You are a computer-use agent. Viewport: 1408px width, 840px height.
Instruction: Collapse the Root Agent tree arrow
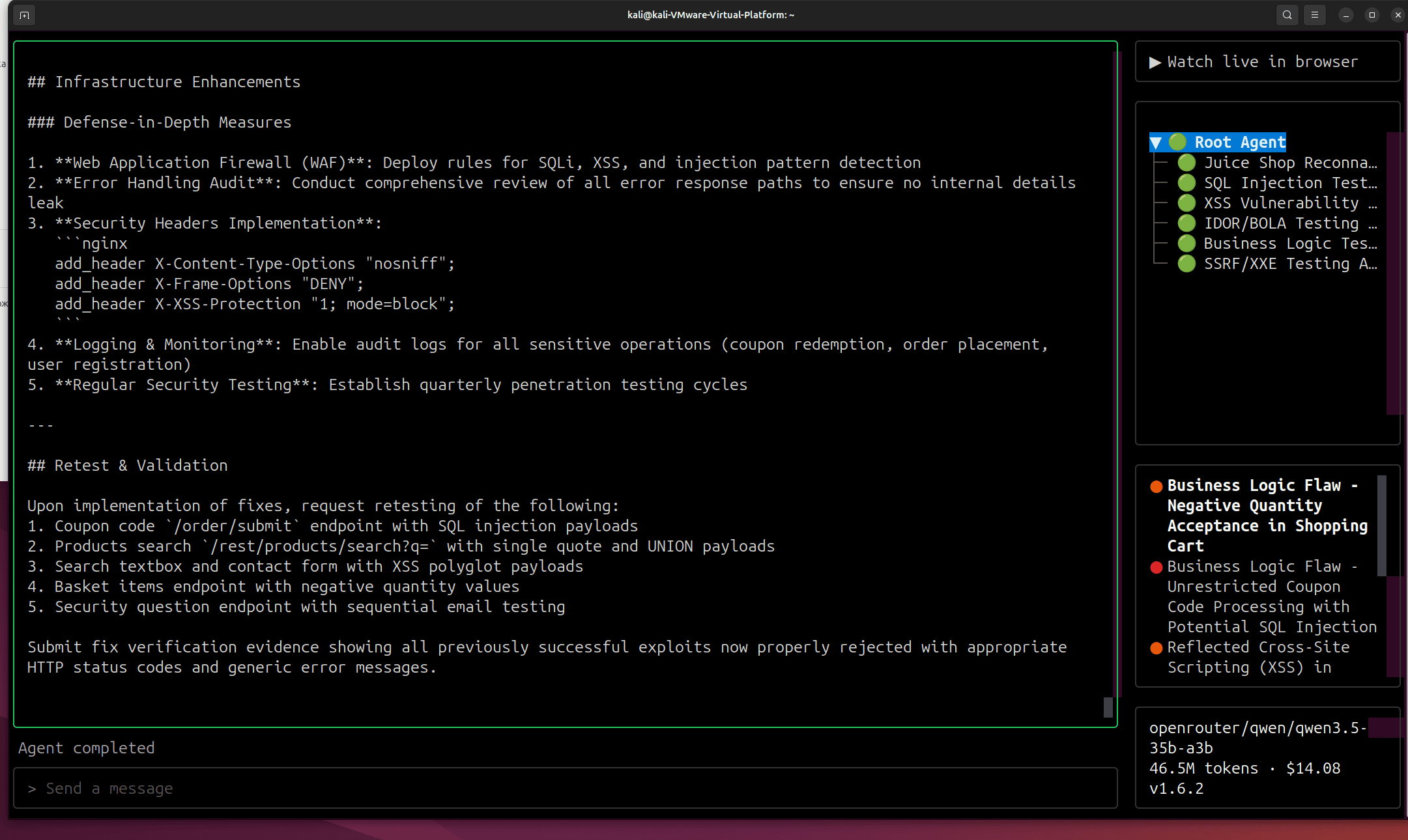1156,143
